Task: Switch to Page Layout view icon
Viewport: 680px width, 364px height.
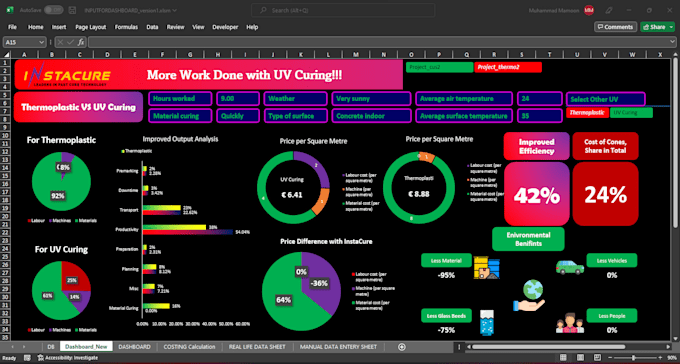Action: coord(580,358)
